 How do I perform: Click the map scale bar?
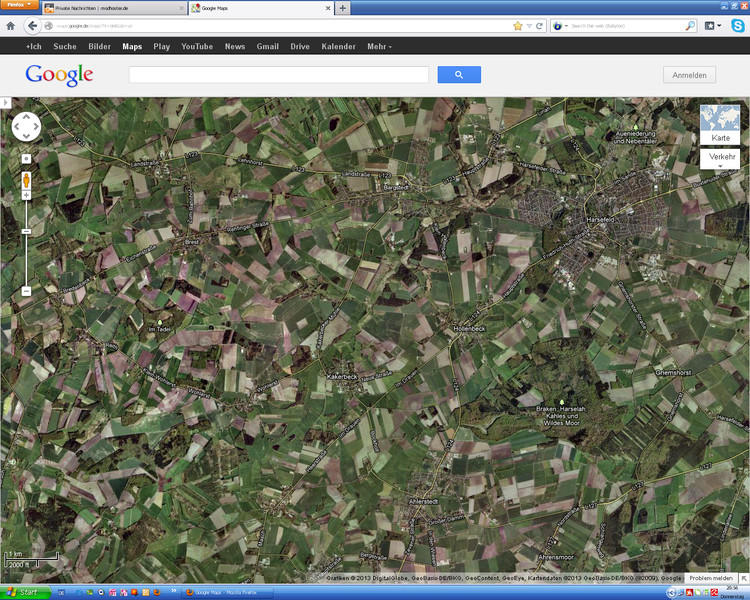click(x=32, y=560)
